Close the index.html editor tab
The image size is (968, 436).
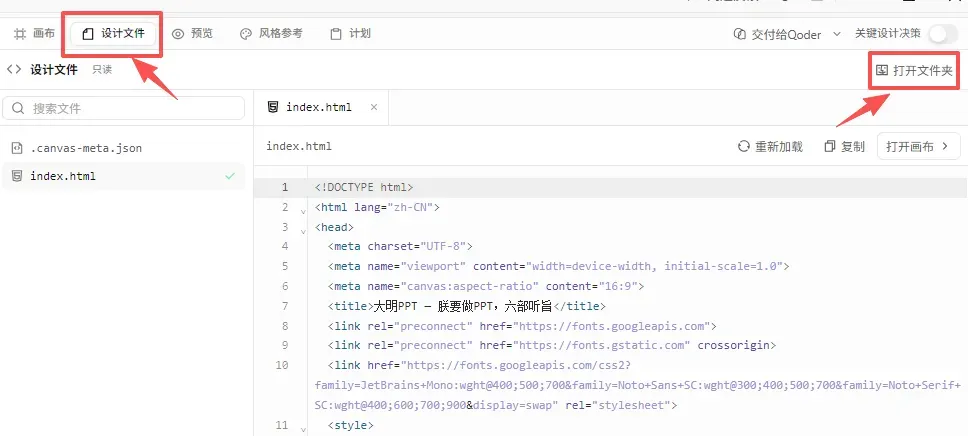373,107
